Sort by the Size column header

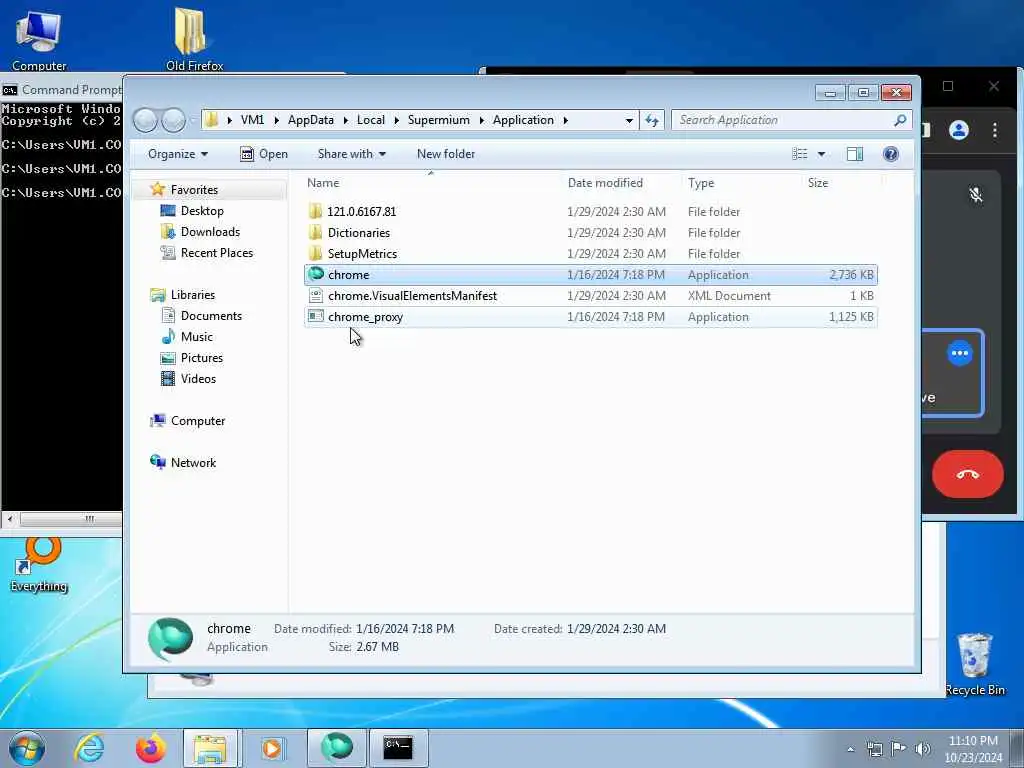pos(841,183)
